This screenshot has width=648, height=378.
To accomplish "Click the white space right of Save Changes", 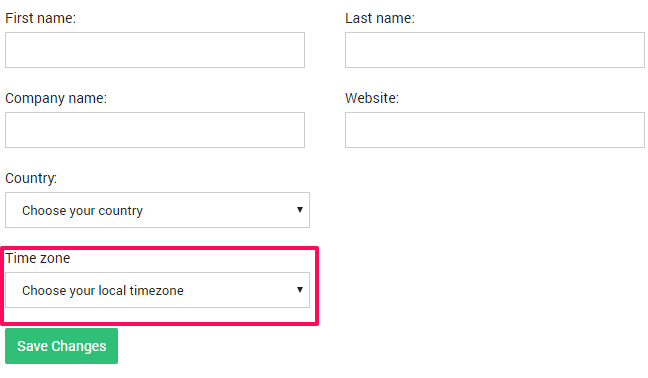I will click(372, 346).
